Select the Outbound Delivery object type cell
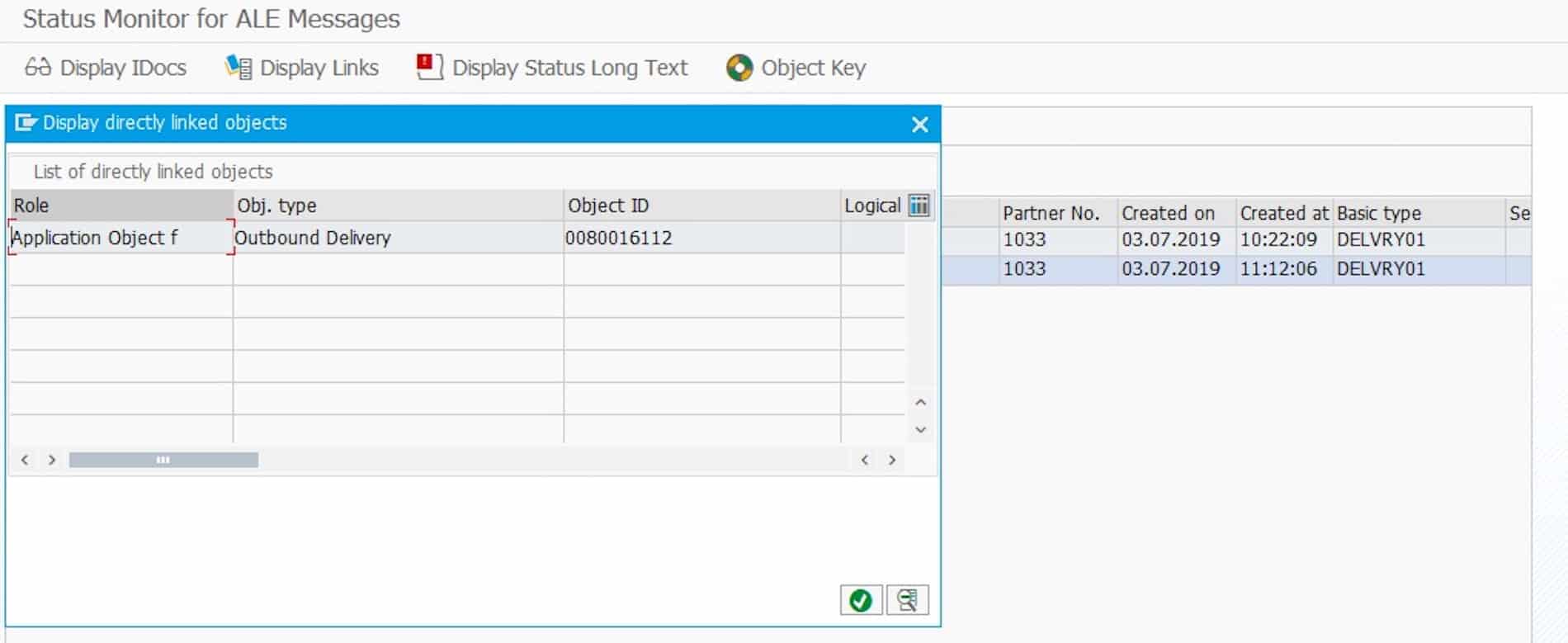This screenshot has width=1568, height=643. click(397, 238)
